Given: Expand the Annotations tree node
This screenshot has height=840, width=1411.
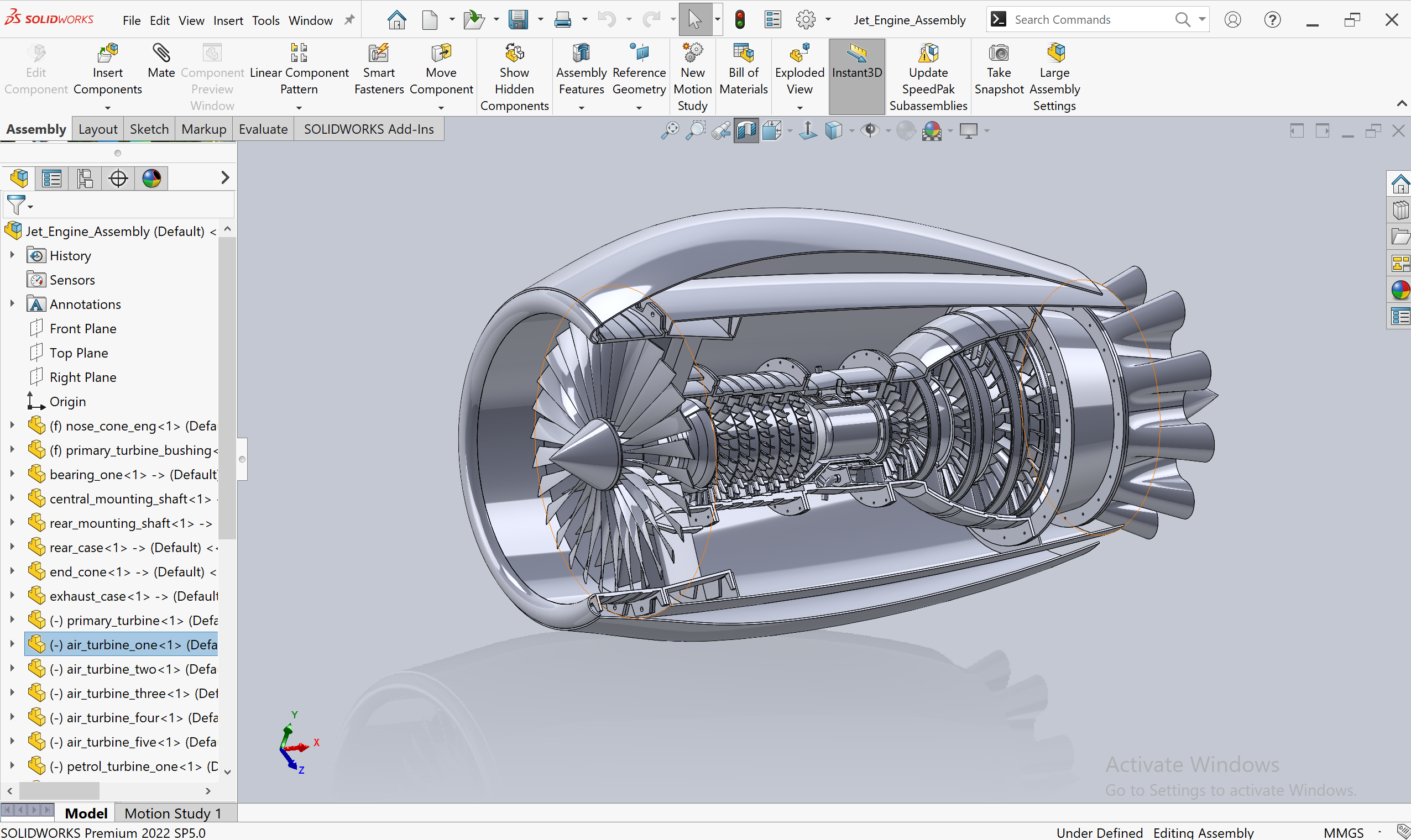Looking at the screenshot, I should 12,304.
